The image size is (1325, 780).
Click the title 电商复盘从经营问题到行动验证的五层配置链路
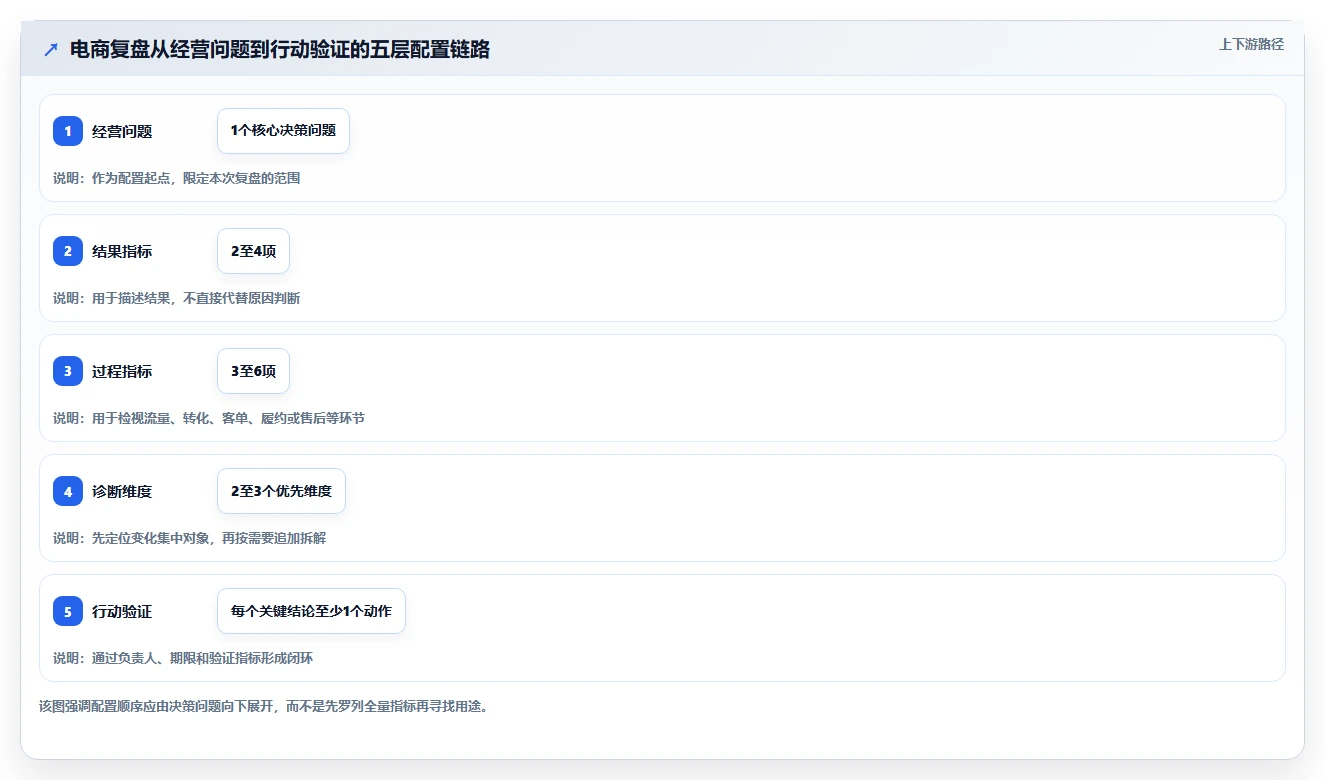[280, 50]
